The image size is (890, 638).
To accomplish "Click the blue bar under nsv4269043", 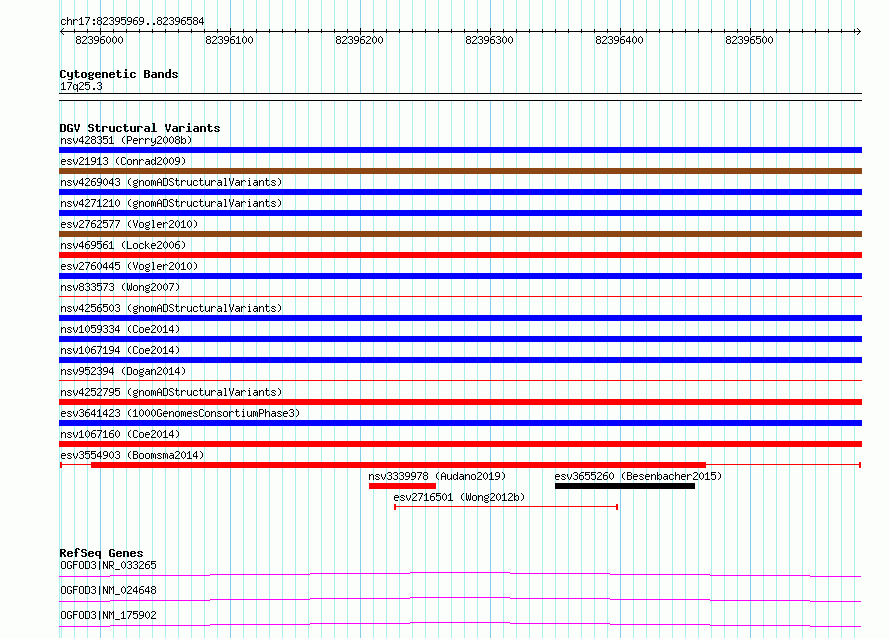I will [460, 192].
